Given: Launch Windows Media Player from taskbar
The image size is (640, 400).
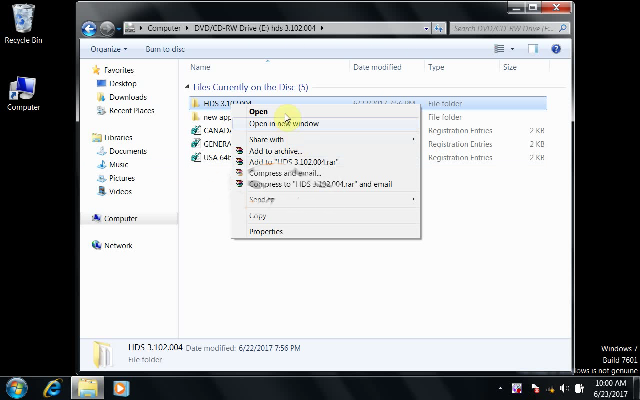Looking at the screenshot, I should [x=120, y=388].
